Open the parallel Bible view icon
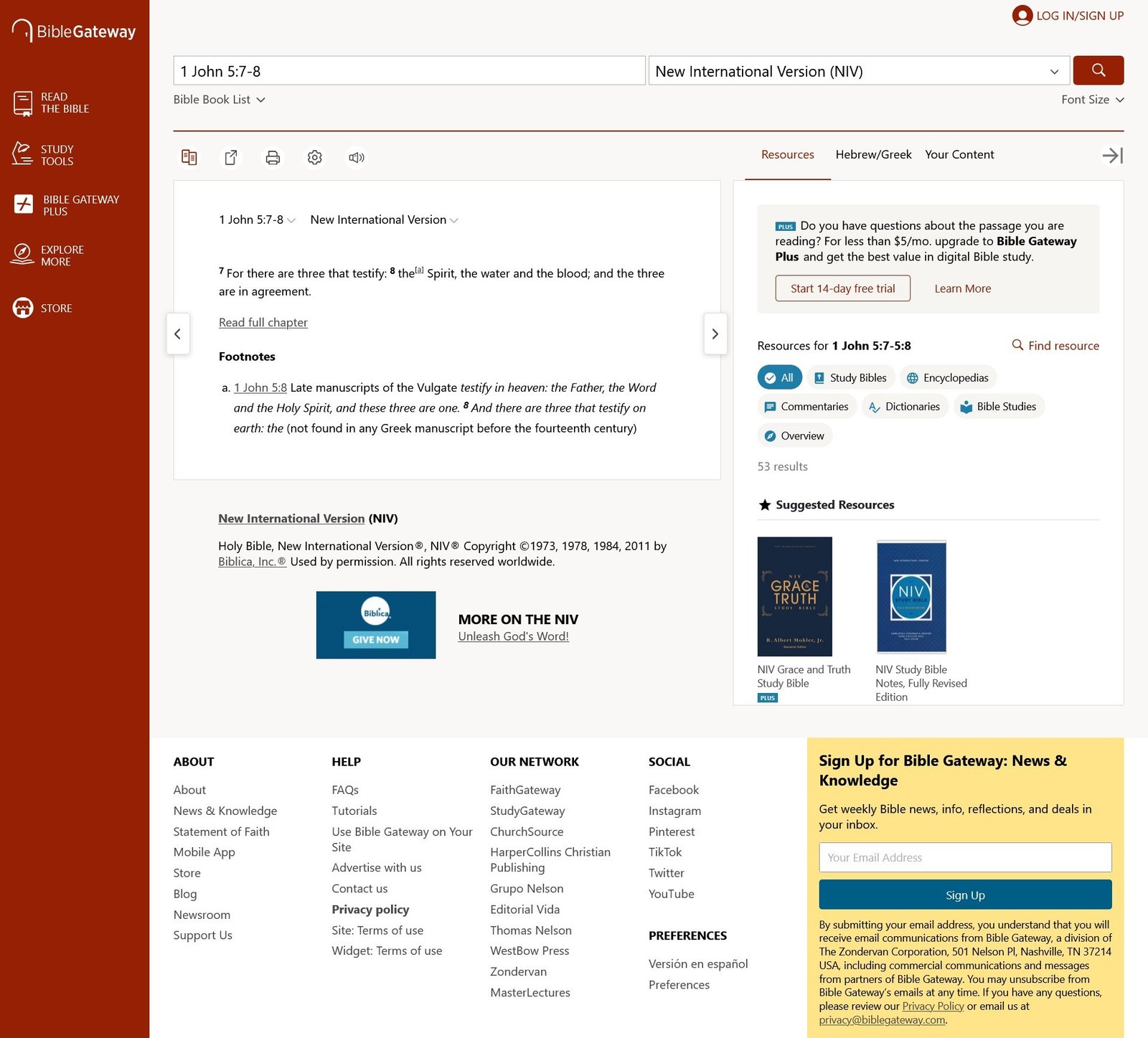Image resolution: width=1148 pixels, height=1038 pixels. click(189, 157)
